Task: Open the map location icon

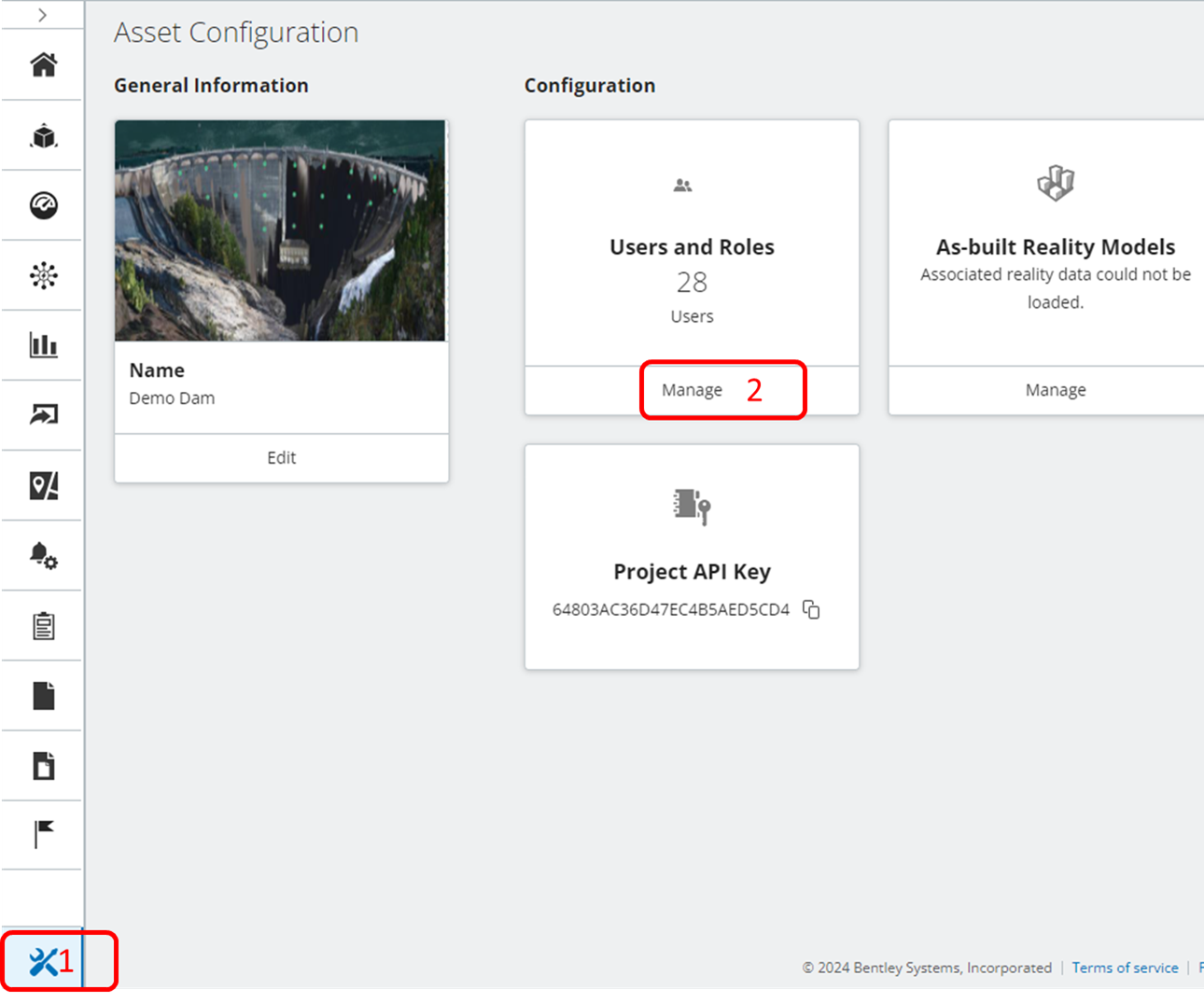Action: pyautogui.click(x=41, y=485)
